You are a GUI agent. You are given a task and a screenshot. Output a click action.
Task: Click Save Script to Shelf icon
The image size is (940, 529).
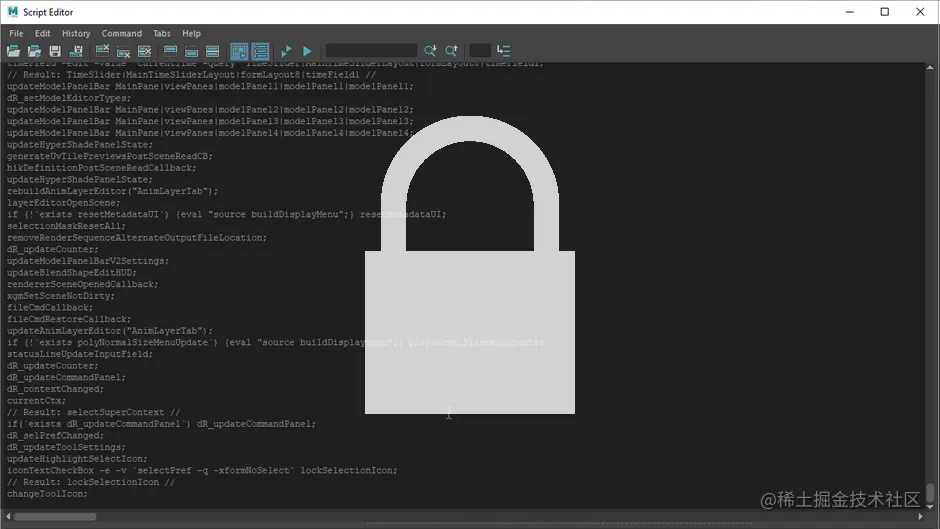[76, 51]
